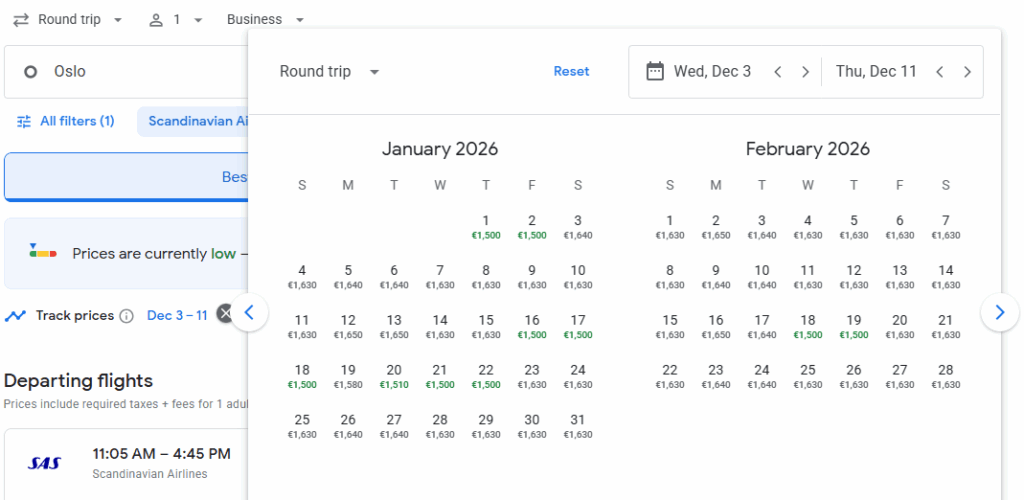Step return date back one day
1024x500 pixels.
[939, 72]
